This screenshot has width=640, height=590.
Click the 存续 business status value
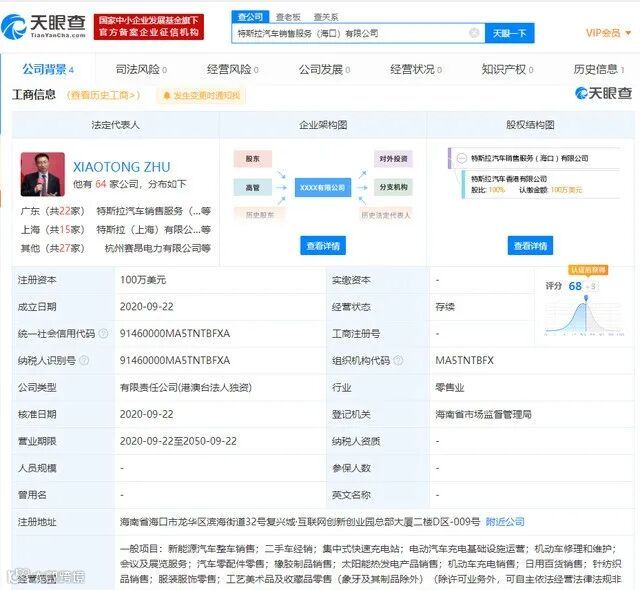(445, 306)
